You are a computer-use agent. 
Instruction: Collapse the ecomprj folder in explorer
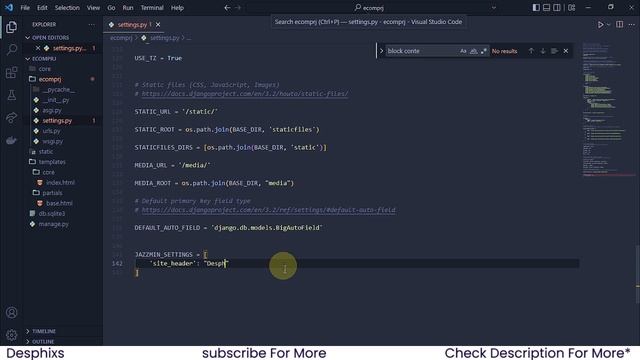pyautogui.click(x=50, y=79)
